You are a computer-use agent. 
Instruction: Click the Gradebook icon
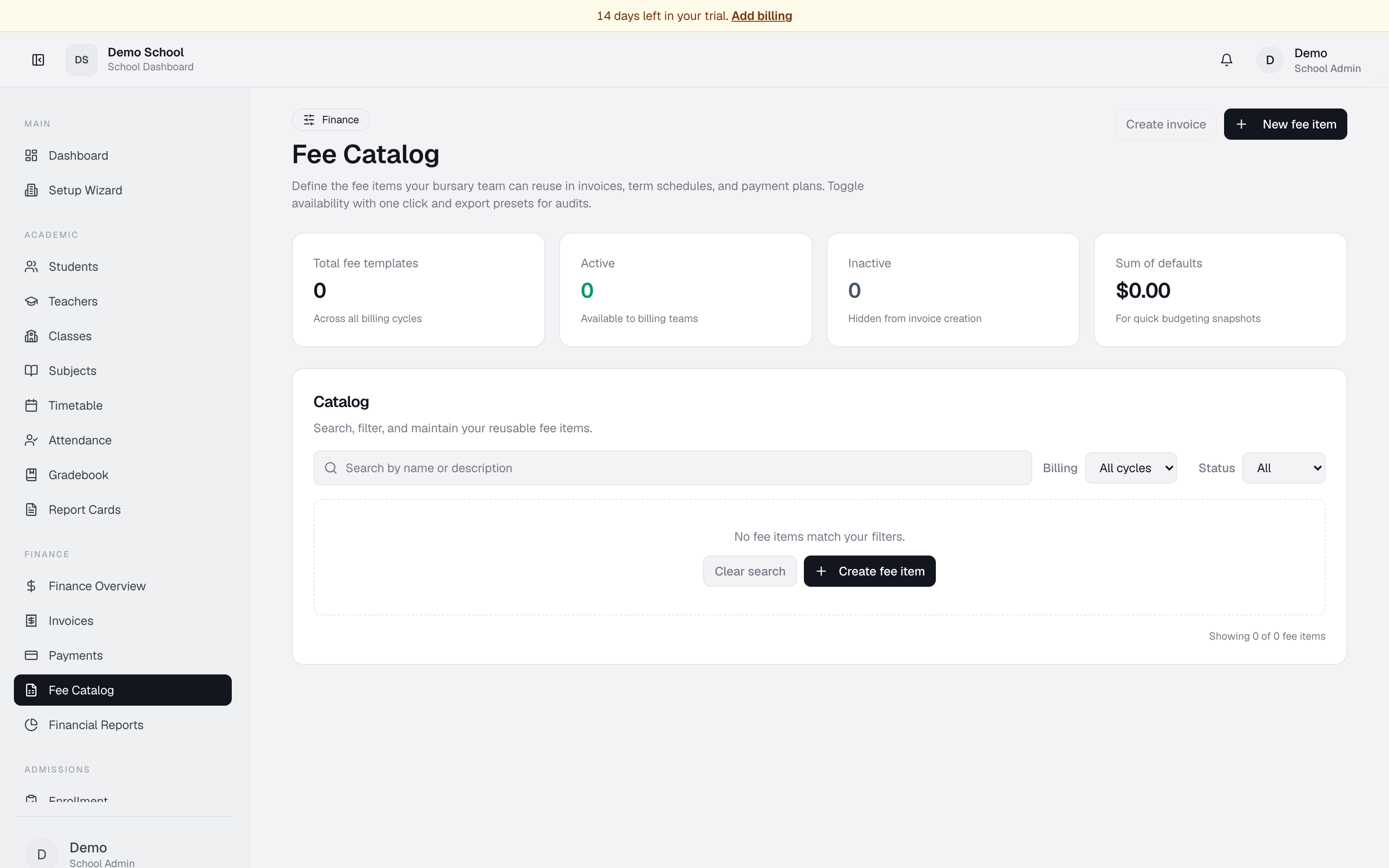coord(31,475)
